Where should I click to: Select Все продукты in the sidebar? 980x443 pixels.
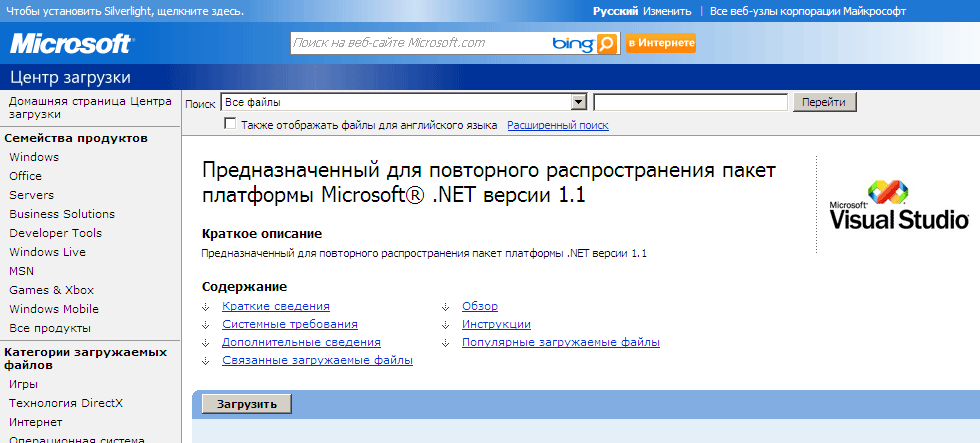click(50, 328)
